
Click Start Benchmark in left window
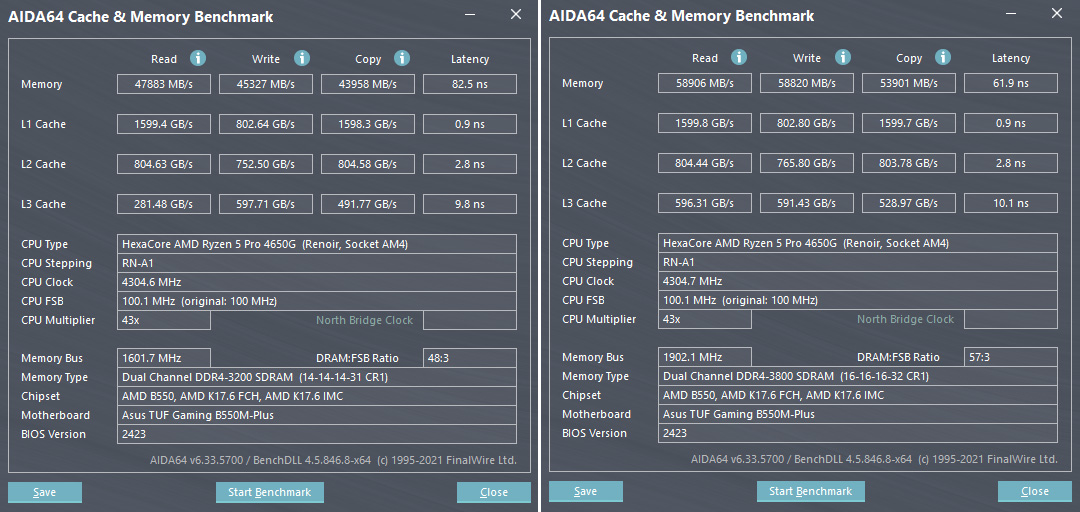click(270, 492)
